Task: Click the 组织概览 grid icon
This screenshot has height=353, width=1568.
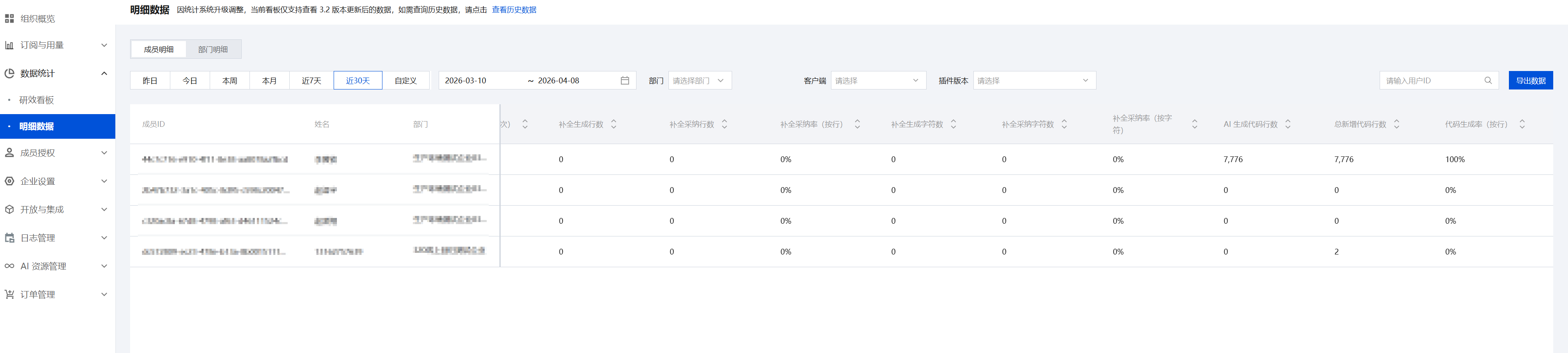Action: click(x=9, y=19)
